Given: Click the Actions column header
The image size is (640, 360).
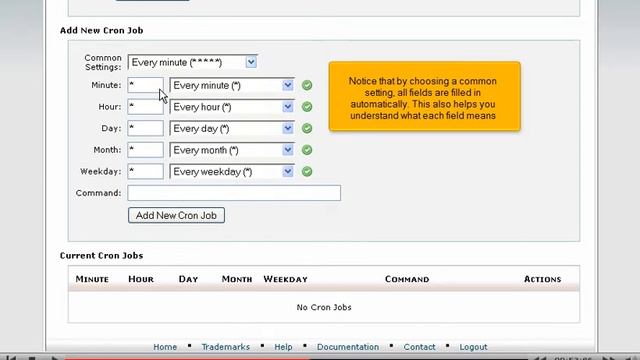Looking at the screenshot, I should coord(542,279).
